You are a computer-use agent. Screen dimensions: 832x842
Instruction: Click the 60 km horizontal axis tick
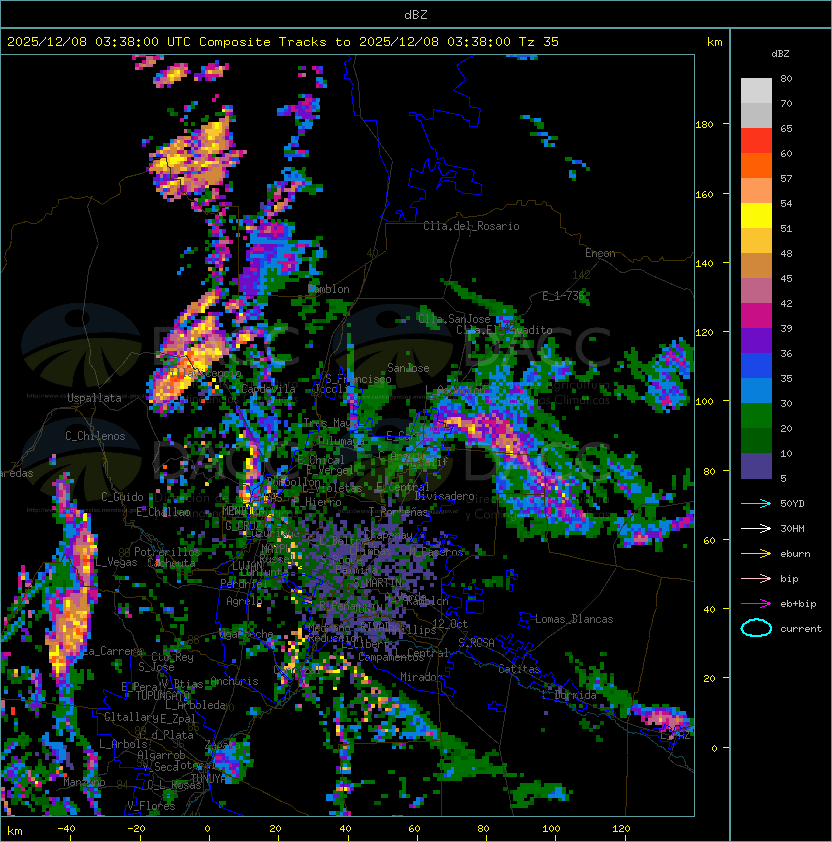tap(414, 829)
